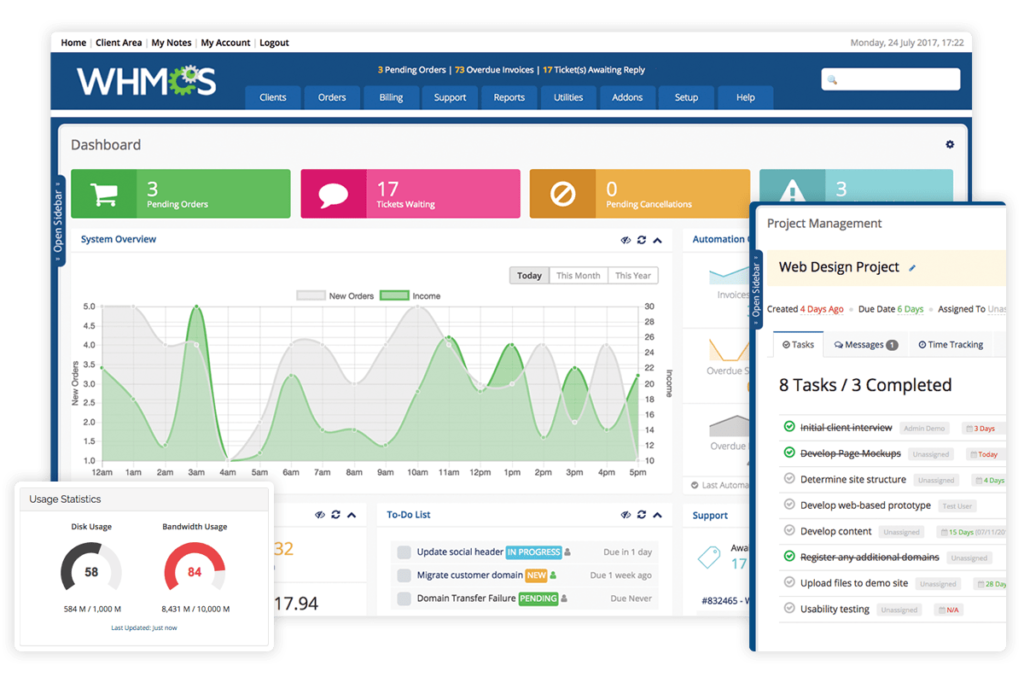Switch to the Messages tab
1024x683 pixels.
coord(862,344)
